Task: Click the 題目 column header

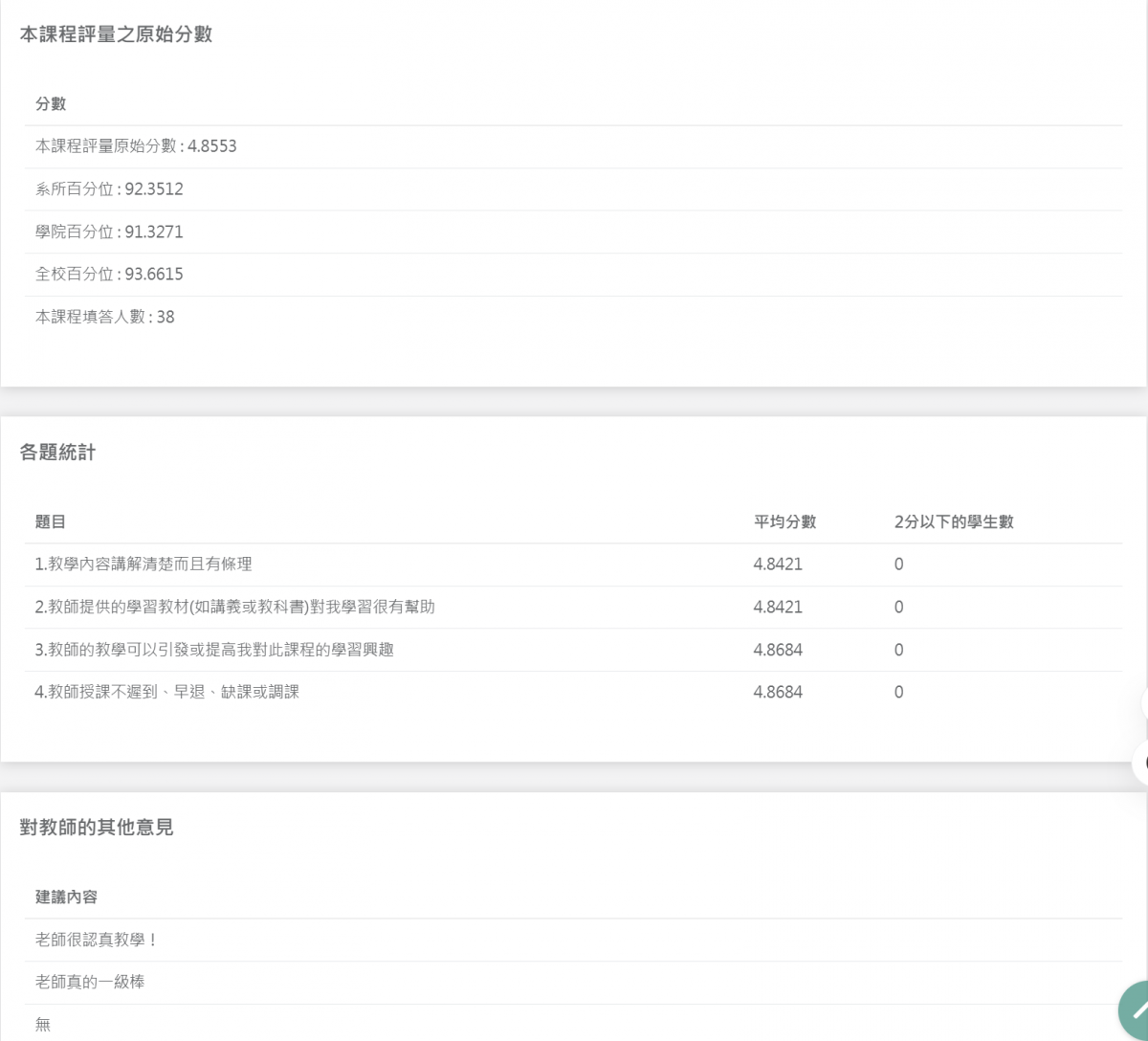Action: tap(51, 521)
